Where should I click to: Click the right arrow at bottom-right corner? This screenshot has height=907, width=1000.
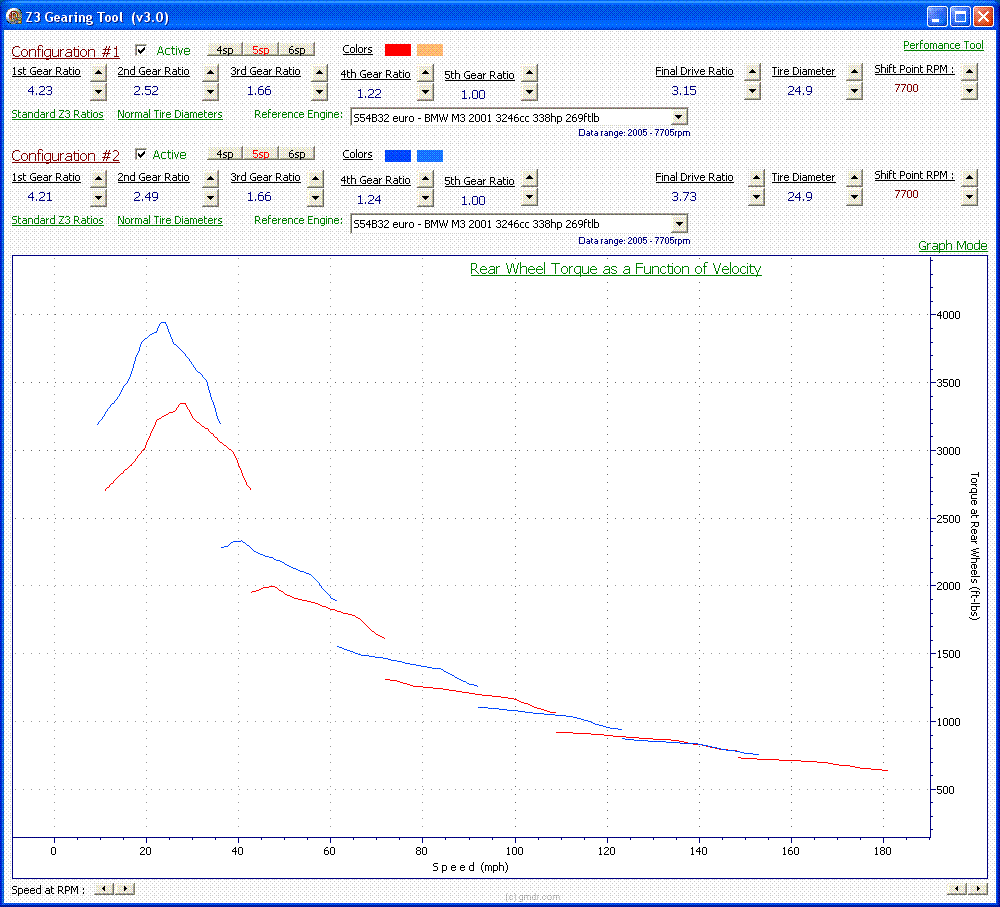tap(976, 888)
